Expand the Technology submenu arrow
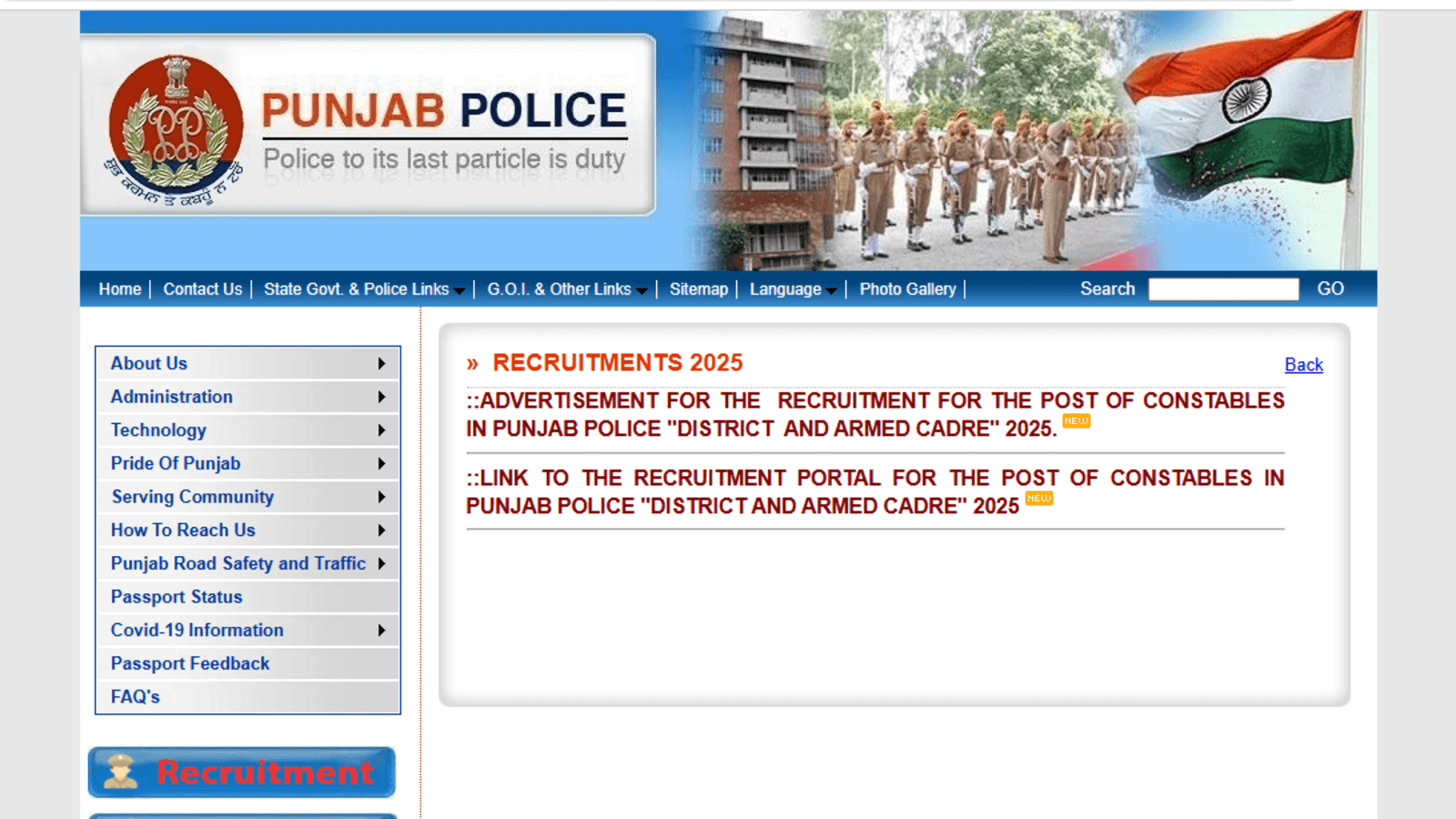This screenshot has height=819, width=1456. (381, 430)
